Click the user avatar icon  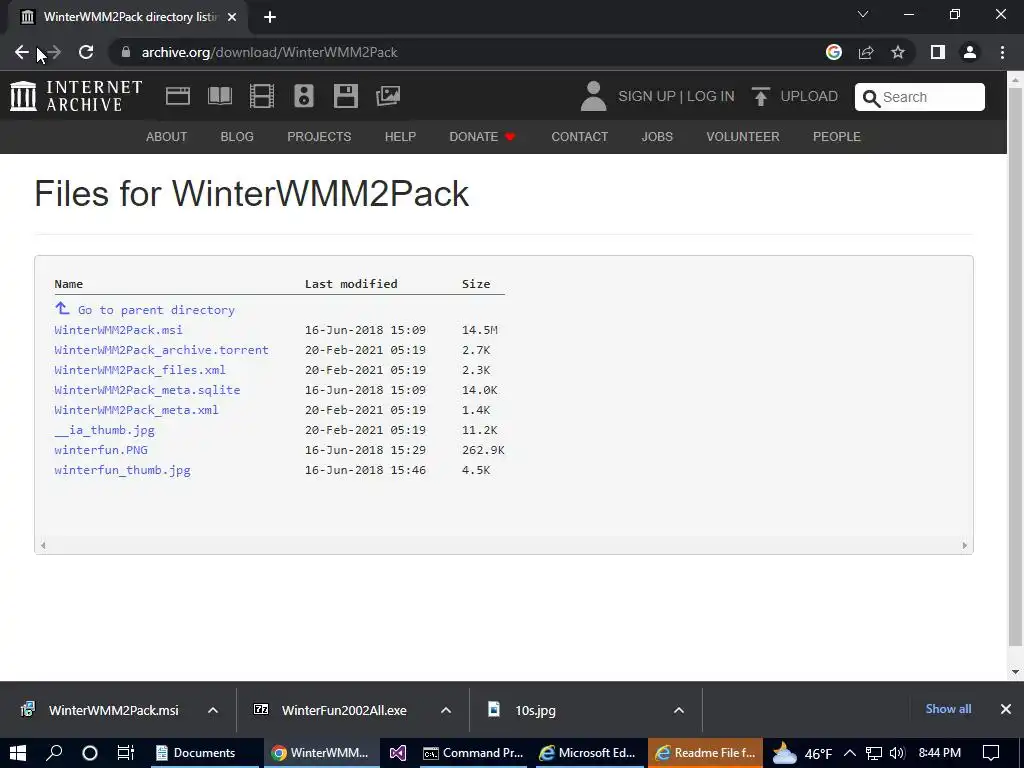(x=593, y=96)
